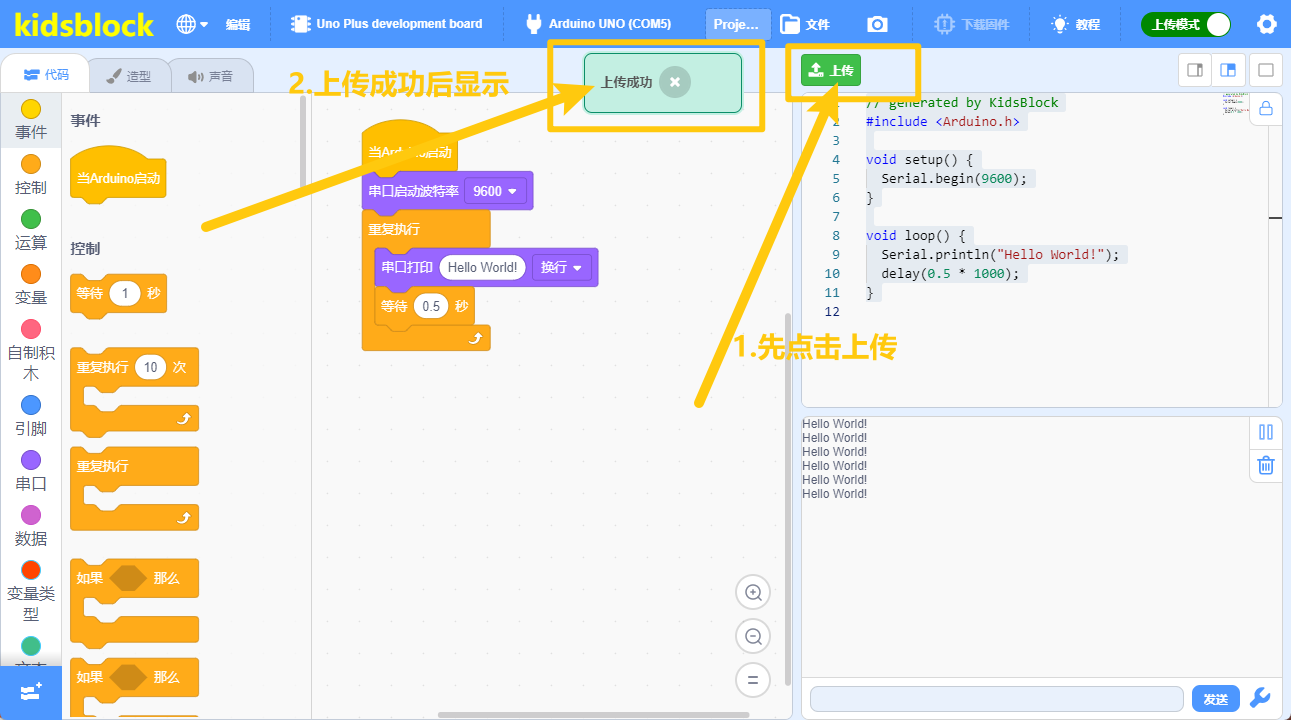Click the 事件 heading in block palette

click(85, 121)
